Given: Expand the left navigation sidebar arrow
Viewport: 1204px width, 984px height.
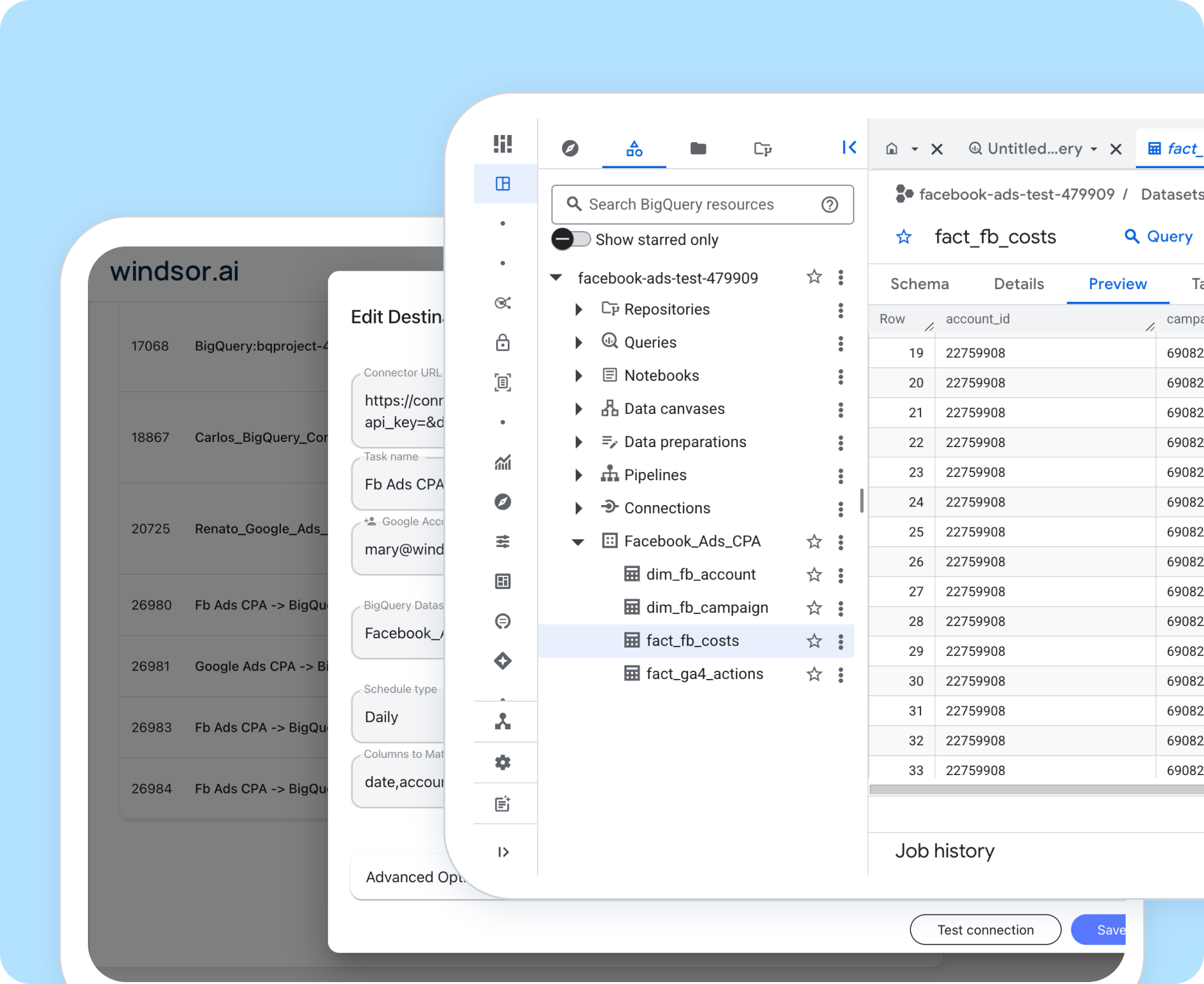Looking at the screenshot, I should point(503,852).
